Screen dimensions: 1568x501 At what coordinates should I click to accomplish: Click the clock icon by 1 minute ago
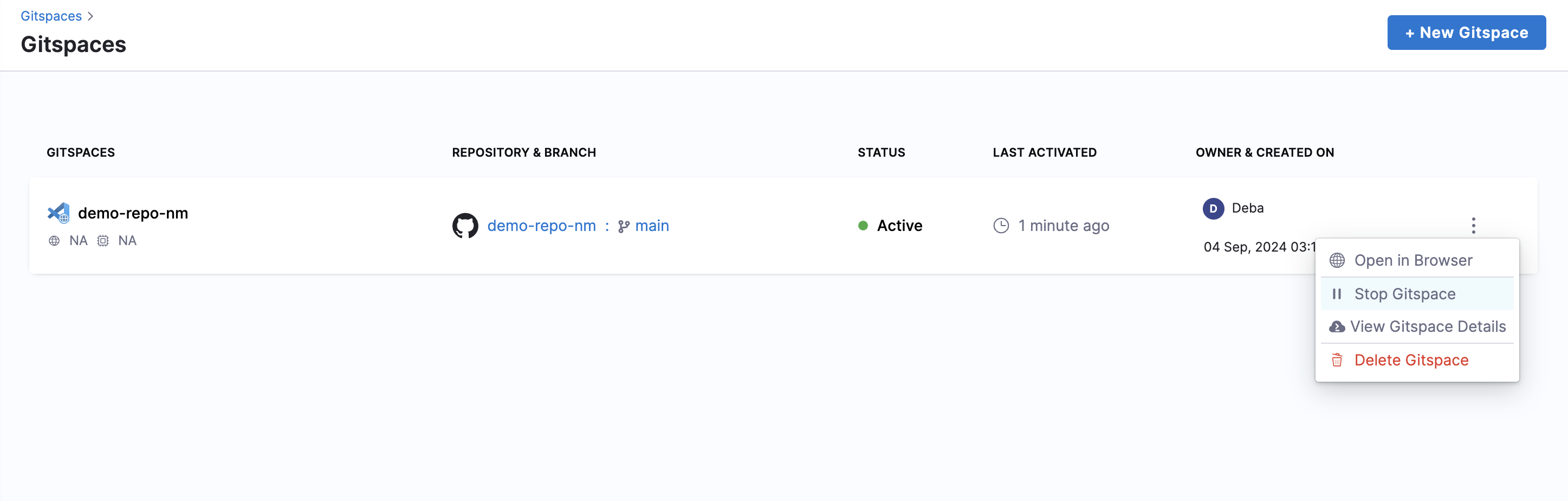tap(1001, 226)
